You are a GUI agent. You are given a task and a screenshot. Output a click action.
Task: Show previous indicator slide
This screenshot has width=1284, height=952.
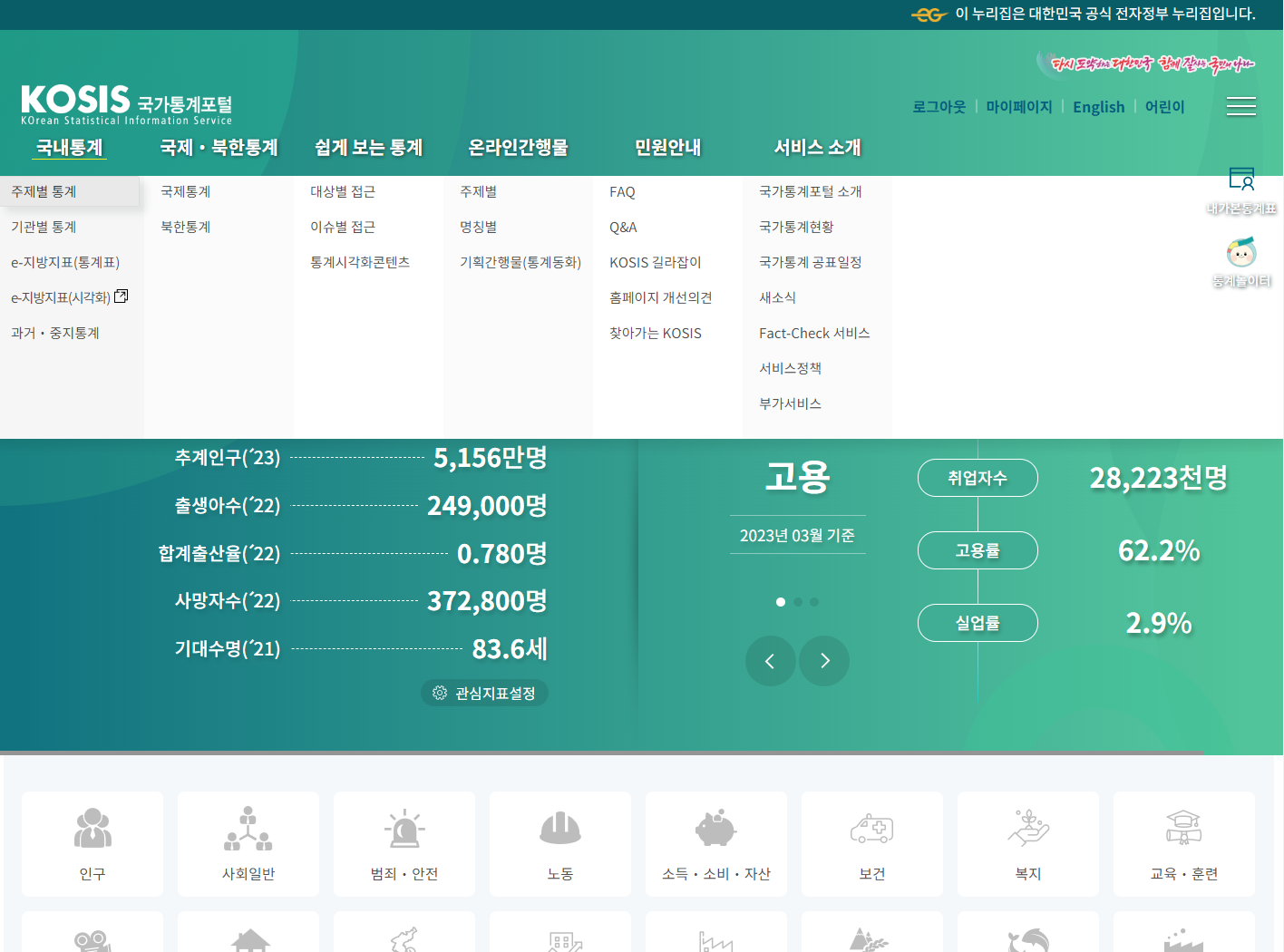771,661
